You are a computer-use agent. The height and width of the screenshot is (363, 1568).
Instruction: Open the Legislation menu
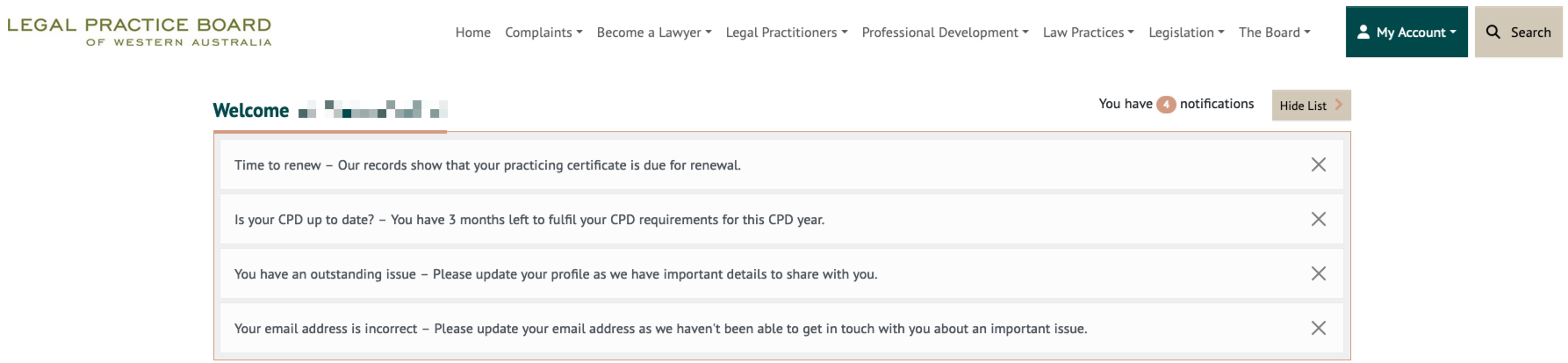[x=1186, y=33]
